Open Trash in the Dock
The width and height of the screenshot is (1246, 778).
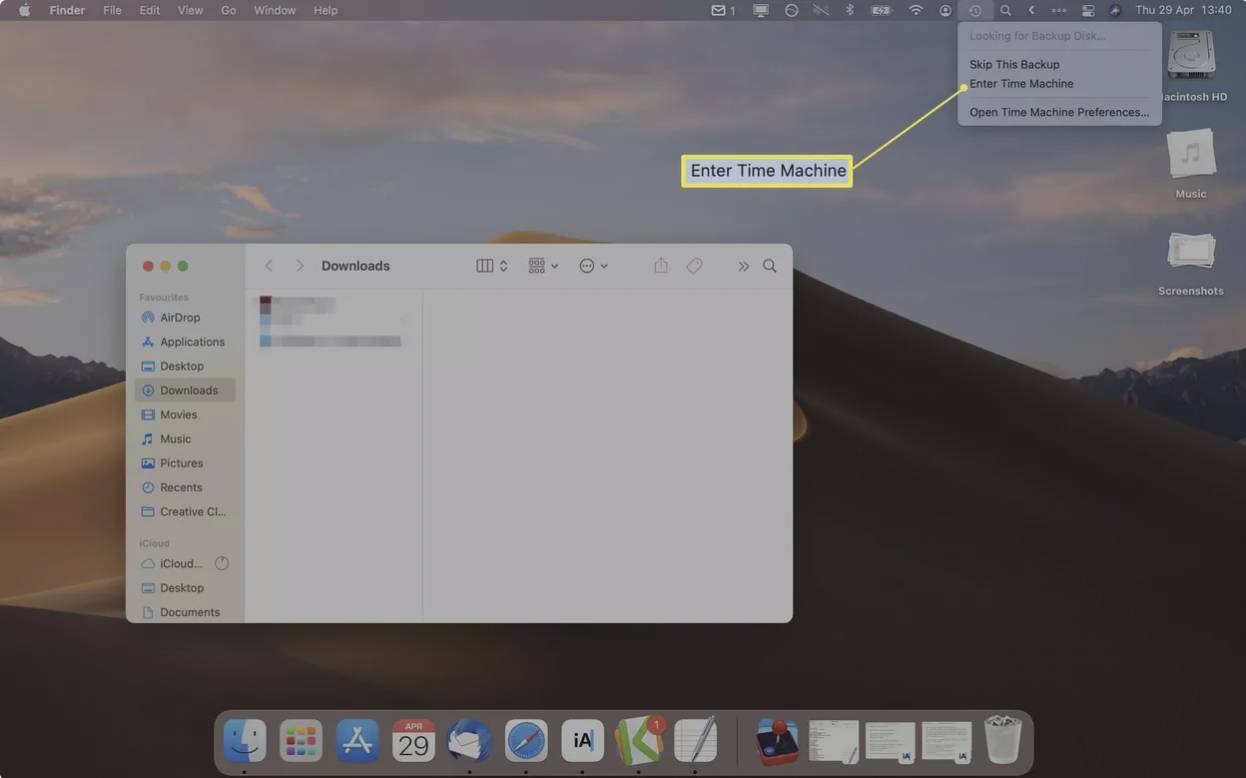[x=1002, y=741]
